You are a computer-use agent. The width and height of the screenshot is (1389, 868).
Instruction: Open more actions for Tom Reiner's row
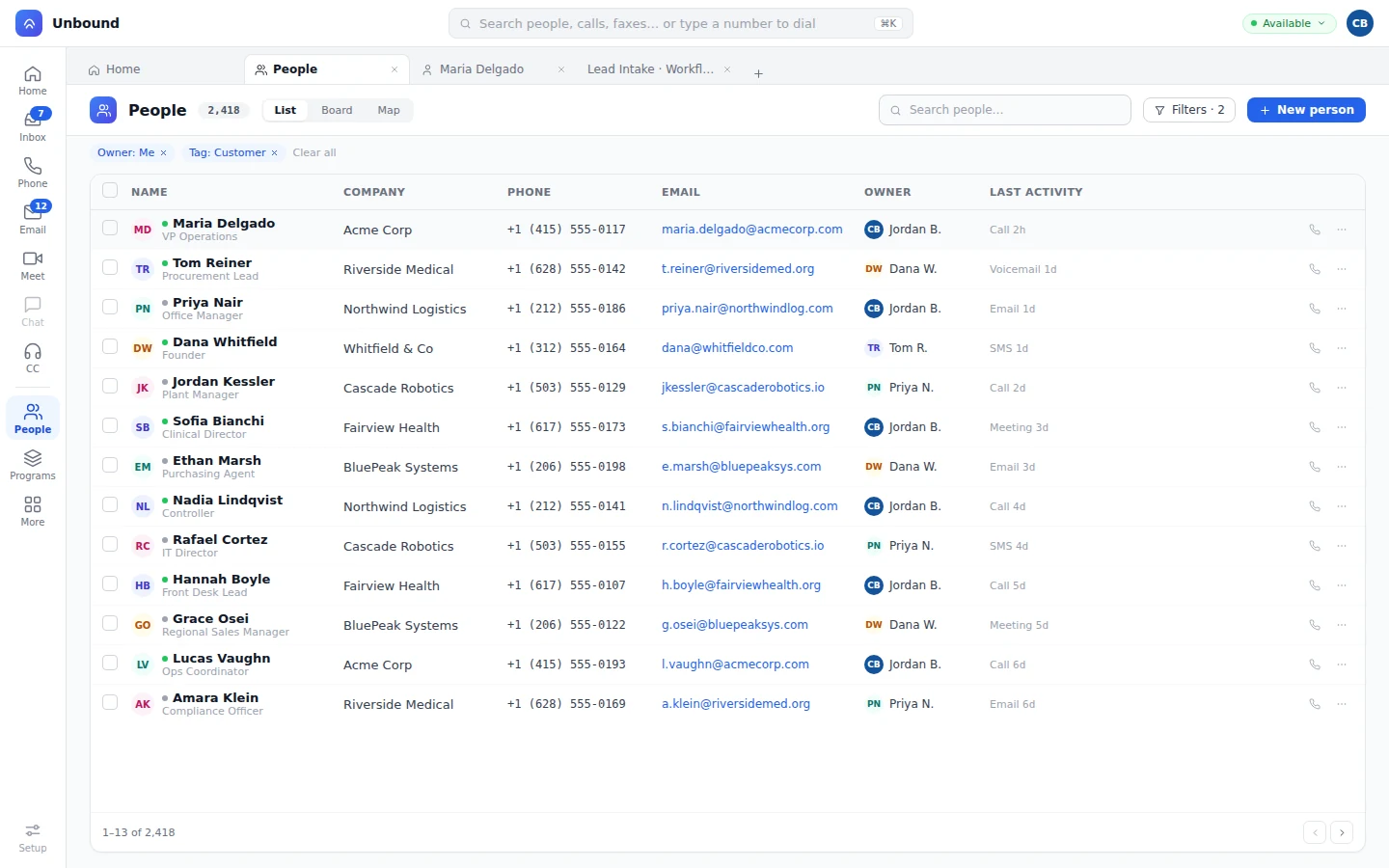point(1342,269)
